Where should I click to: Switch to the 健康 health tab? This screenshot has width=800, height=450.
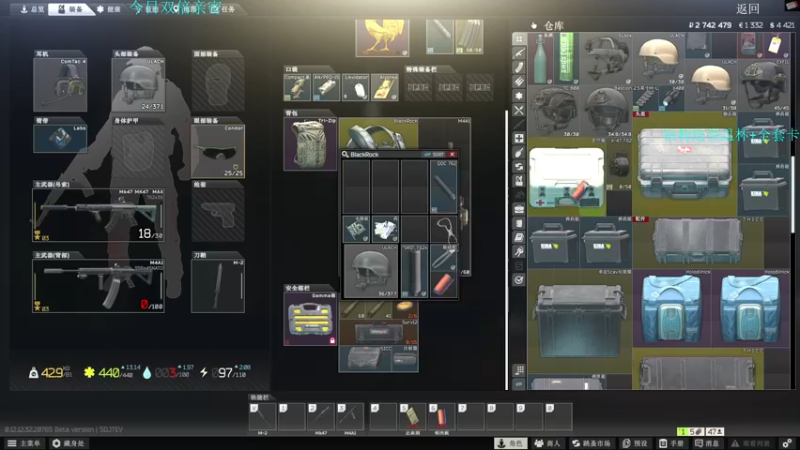click(109, 9)
